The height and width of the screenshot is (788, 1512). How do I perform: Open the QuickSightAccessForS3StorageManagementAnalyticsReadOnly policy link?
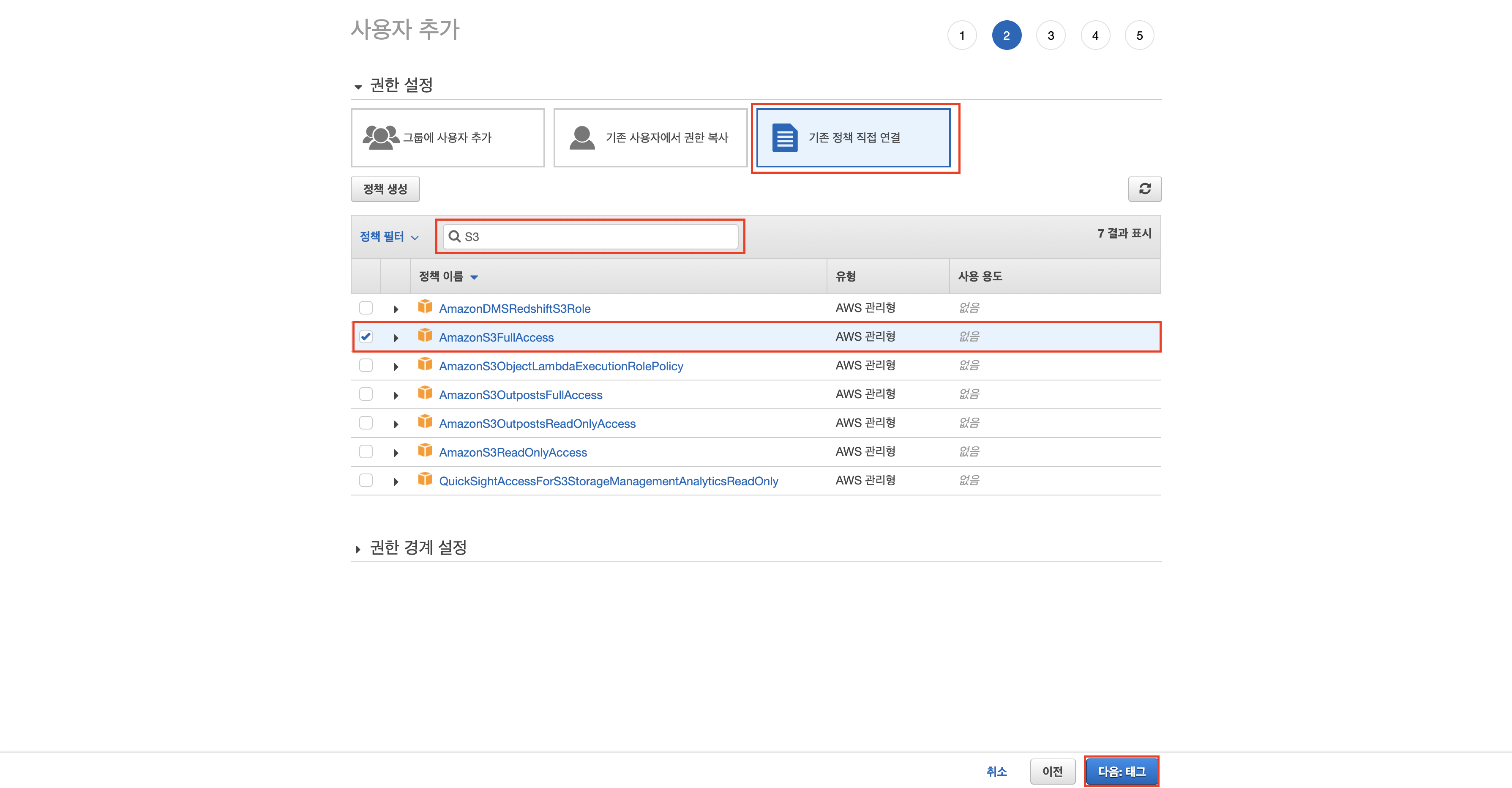[608, 481]
